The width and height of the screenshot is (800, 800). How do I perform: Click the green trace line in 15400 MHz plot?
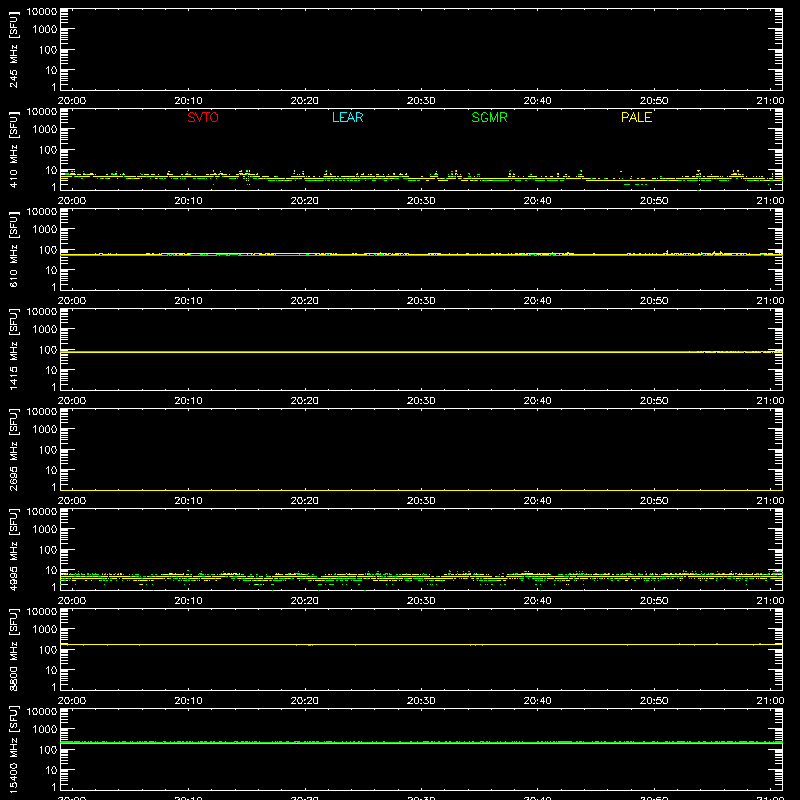point(421,742)
